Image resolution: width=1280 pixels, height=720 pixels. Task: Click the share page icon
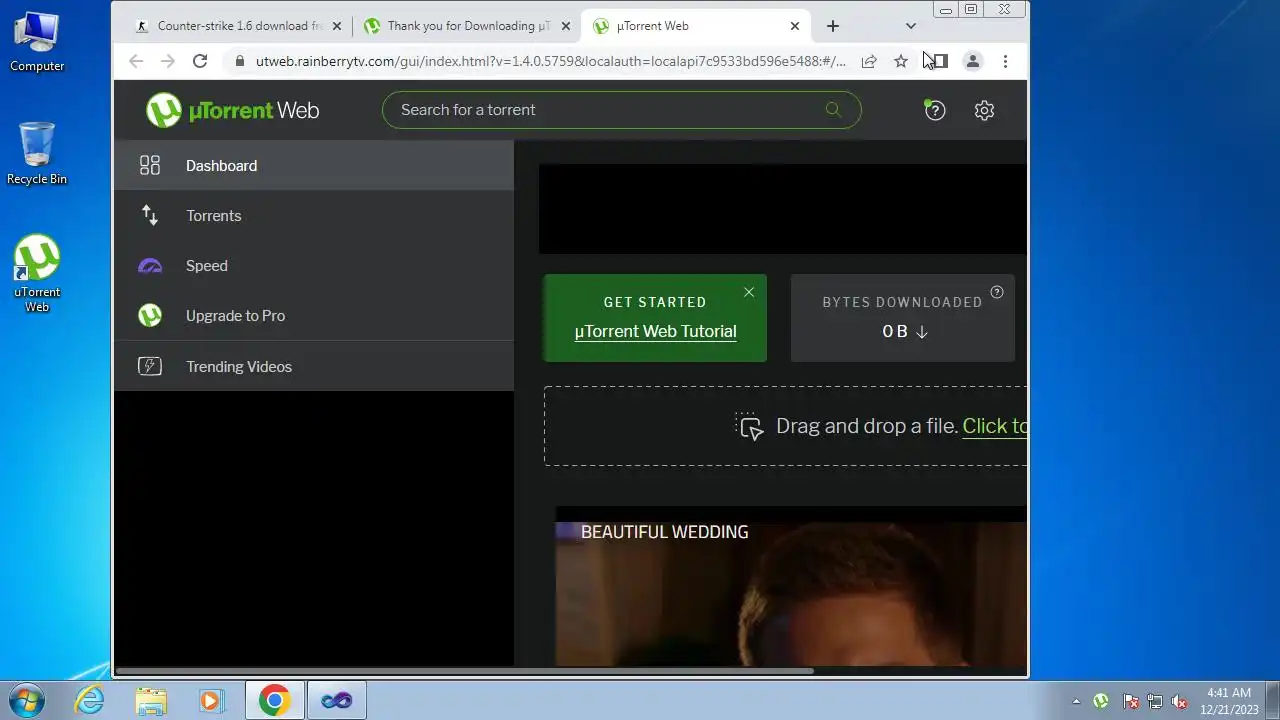(x=869, y=61)
